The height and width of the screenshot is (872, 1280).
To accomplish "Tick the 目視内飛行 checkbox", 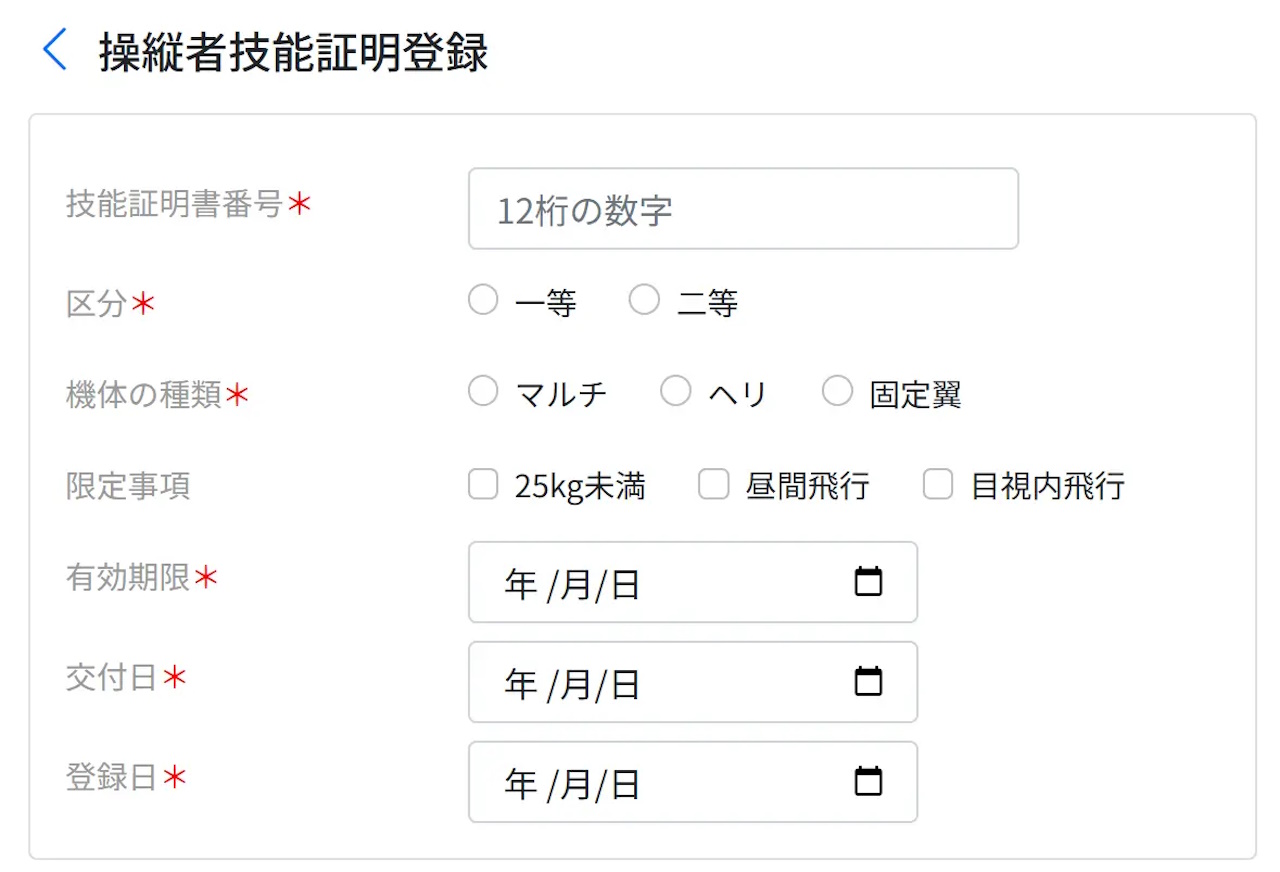I will (x=938, y=486).
